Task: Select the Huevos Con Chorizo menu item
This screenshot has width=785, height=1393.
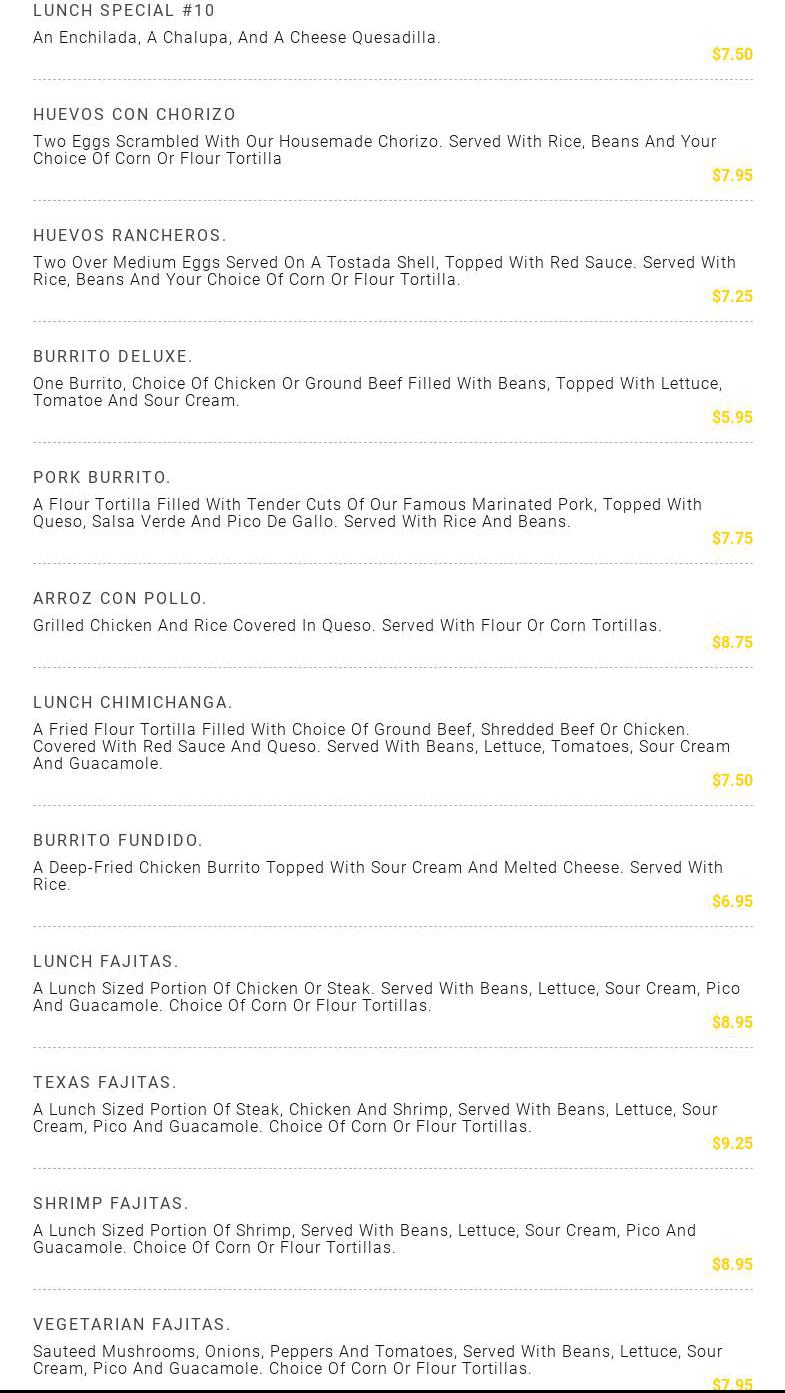Action: coord(134,115)
